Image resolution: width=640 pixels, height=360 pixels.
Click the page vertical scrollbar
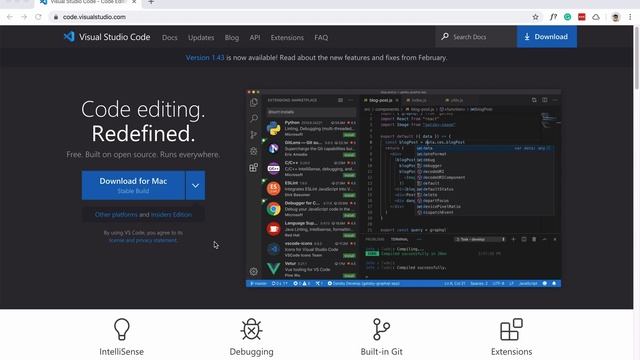636,57
